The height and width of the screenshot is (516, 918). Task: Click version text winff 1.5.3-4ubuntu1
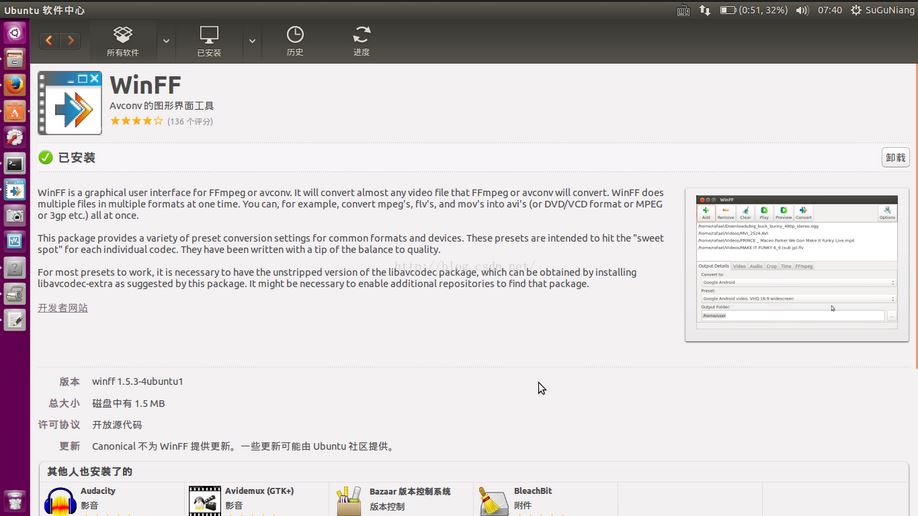point(138,381)
